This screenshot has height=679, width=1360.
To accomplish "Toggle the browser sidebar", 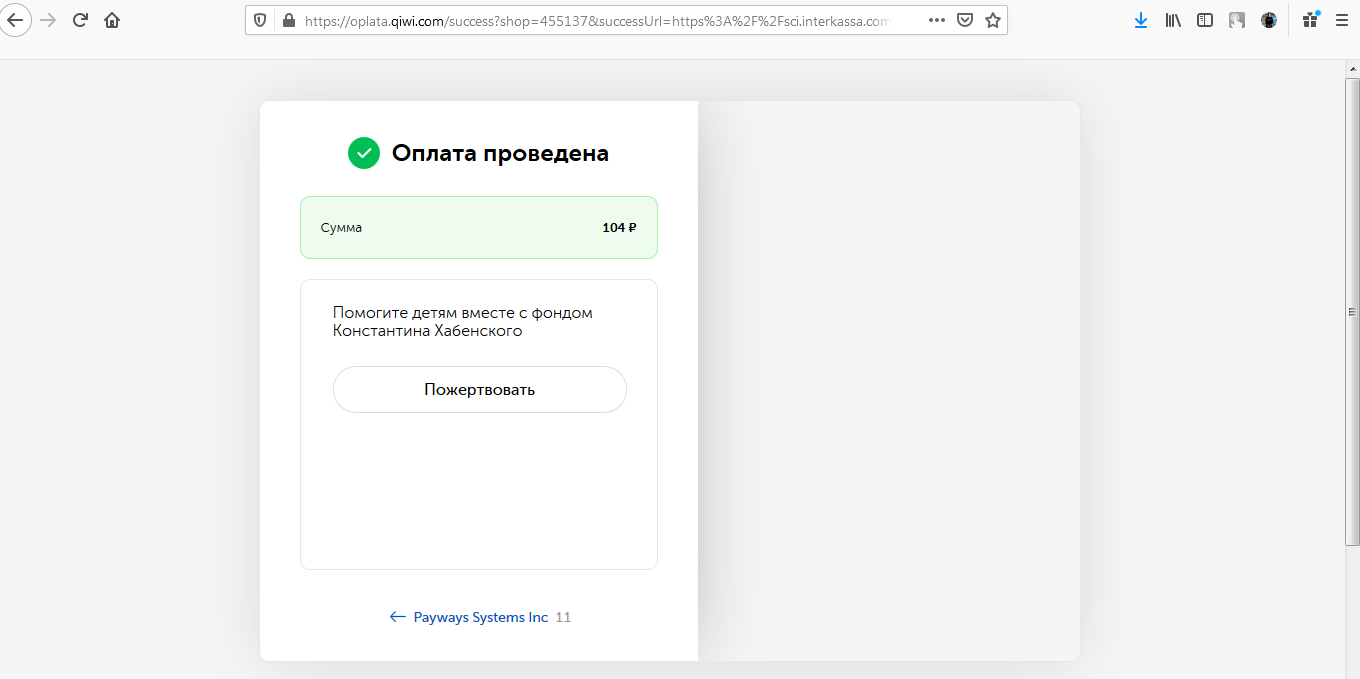I will tap(1205, 20).
